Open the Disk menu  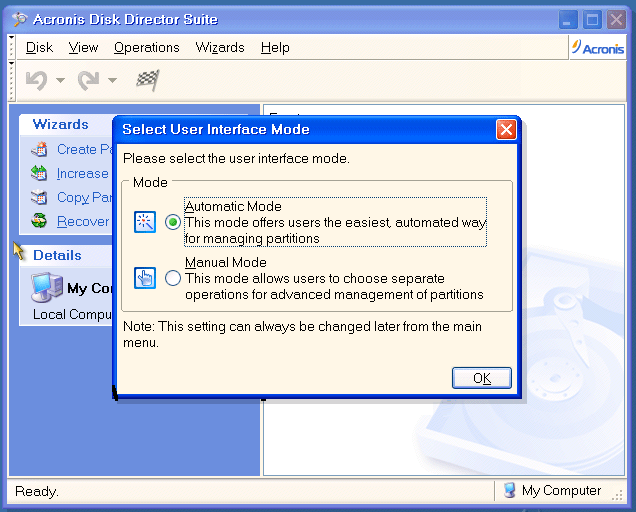(39, 47)
